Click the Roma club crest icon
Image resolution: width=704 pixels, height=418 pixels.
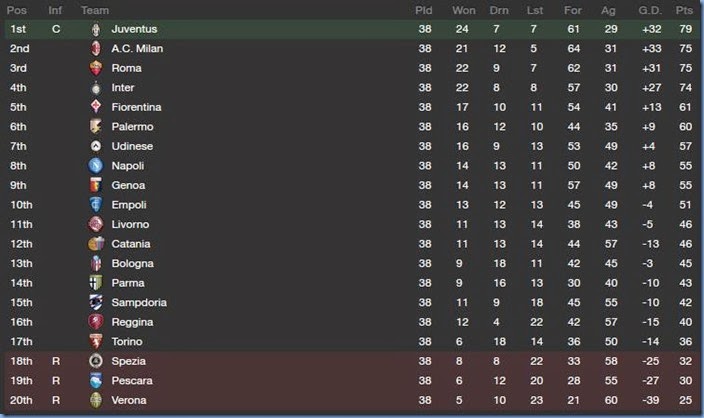(96, 68)
